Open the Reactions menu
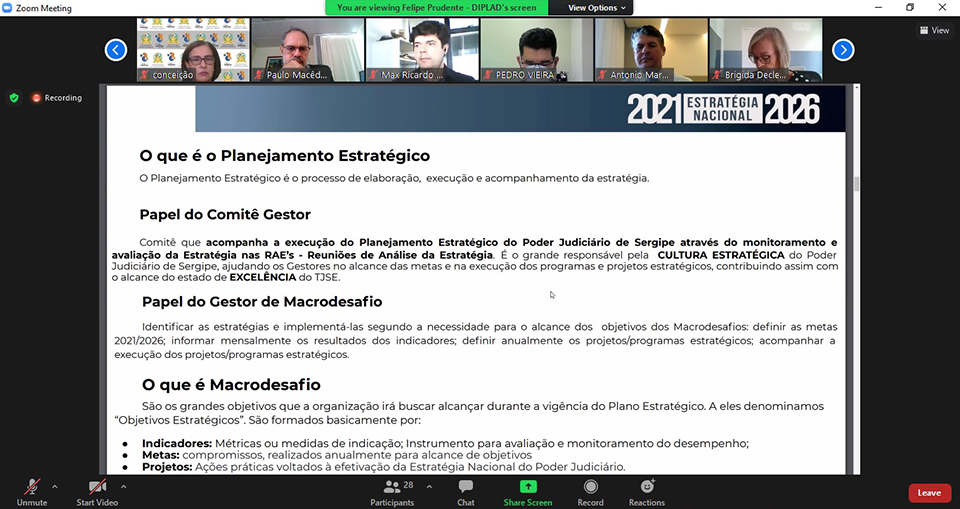Screen dimensions: 960x509 [646, 487]
